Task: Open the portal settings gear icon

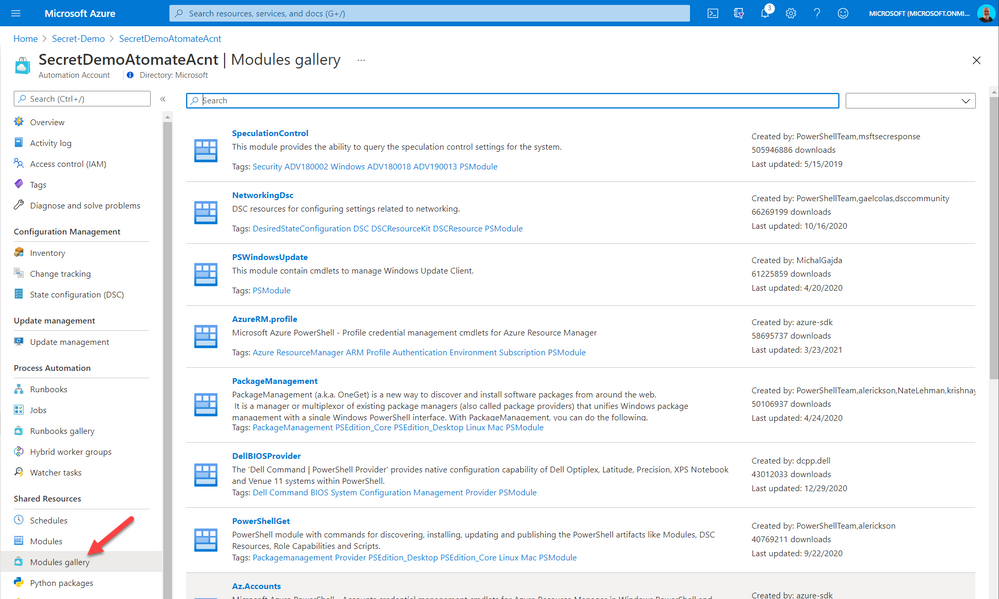Action: pyautogui.click(x=791, y=14)
